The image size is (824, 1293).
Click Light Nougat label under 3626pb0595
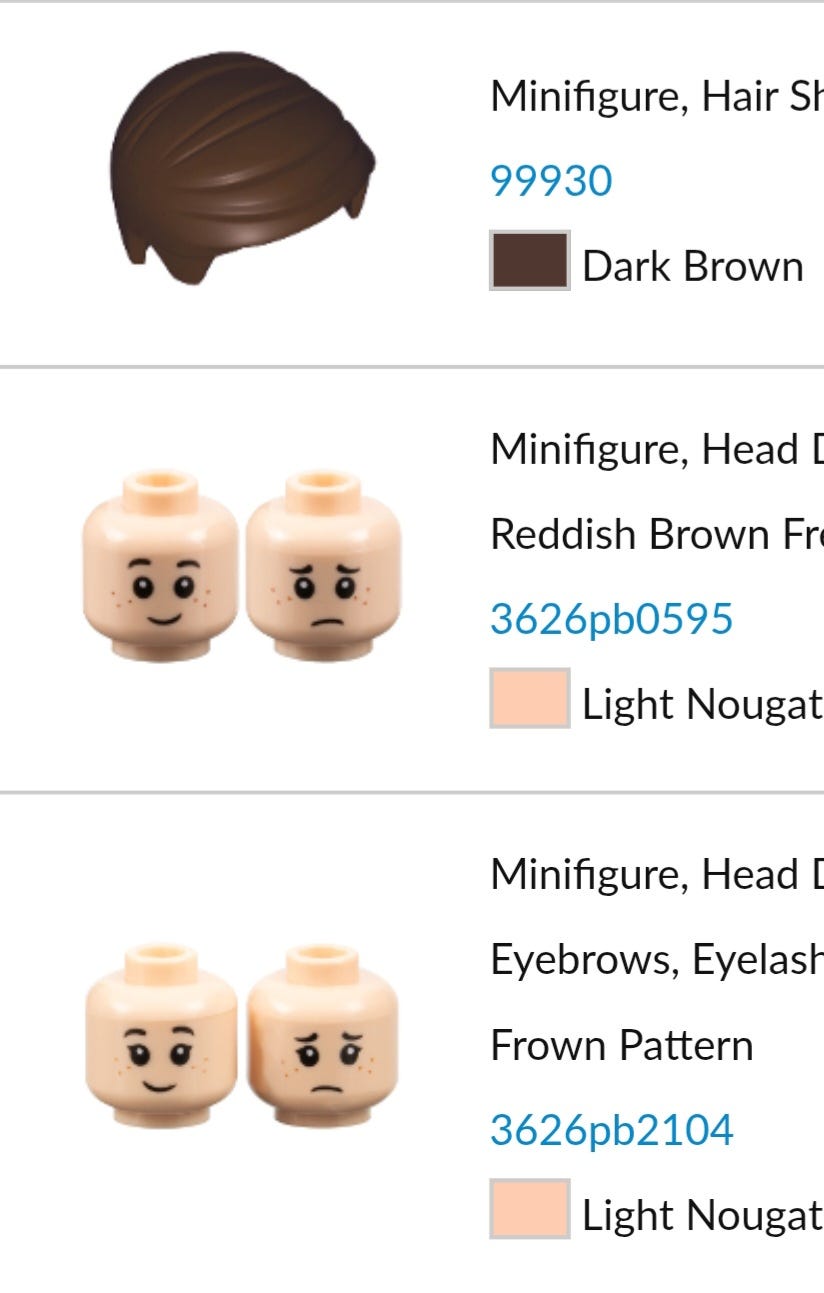coord(702,705)
